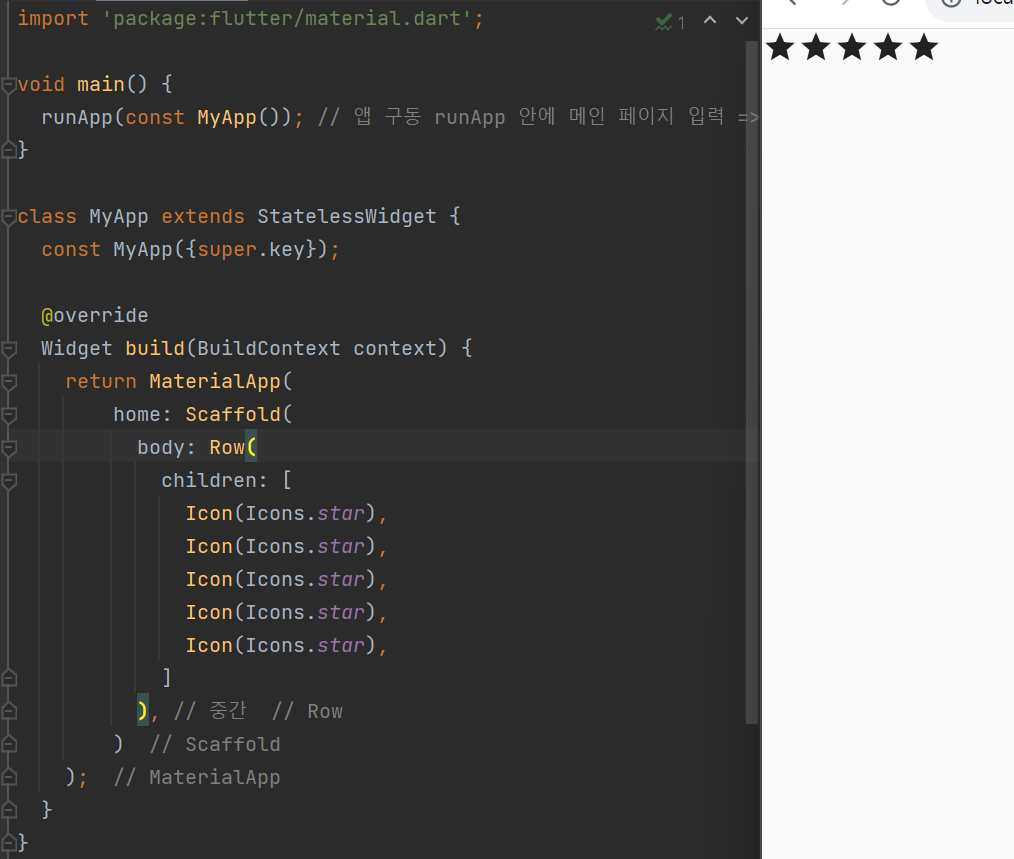Click highlighted closing parenthesis before // 중간
Screen dimensions: 1014x859
coord(143,712)
